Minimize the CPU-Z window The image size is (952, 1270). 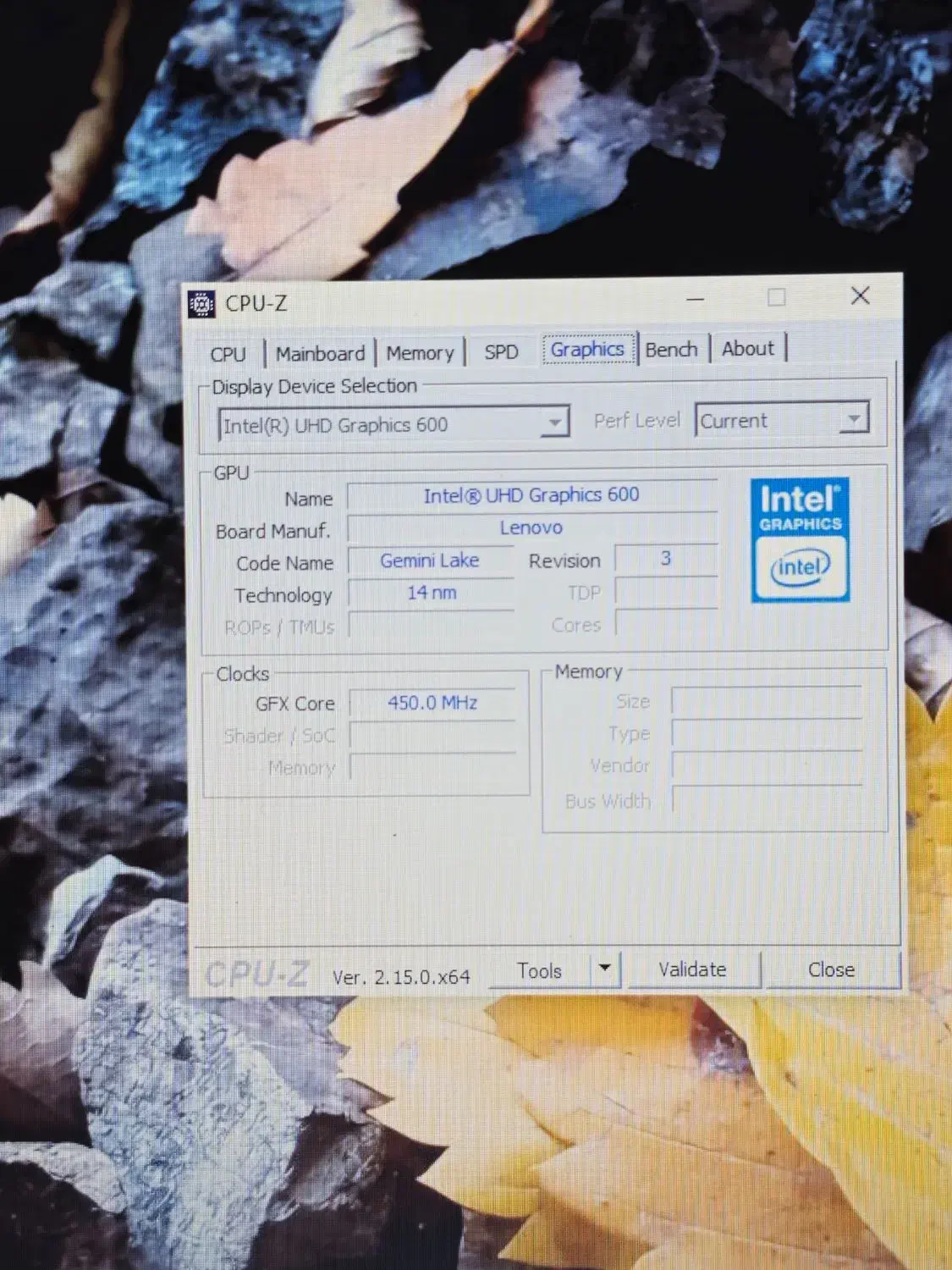tap(696, 299)
